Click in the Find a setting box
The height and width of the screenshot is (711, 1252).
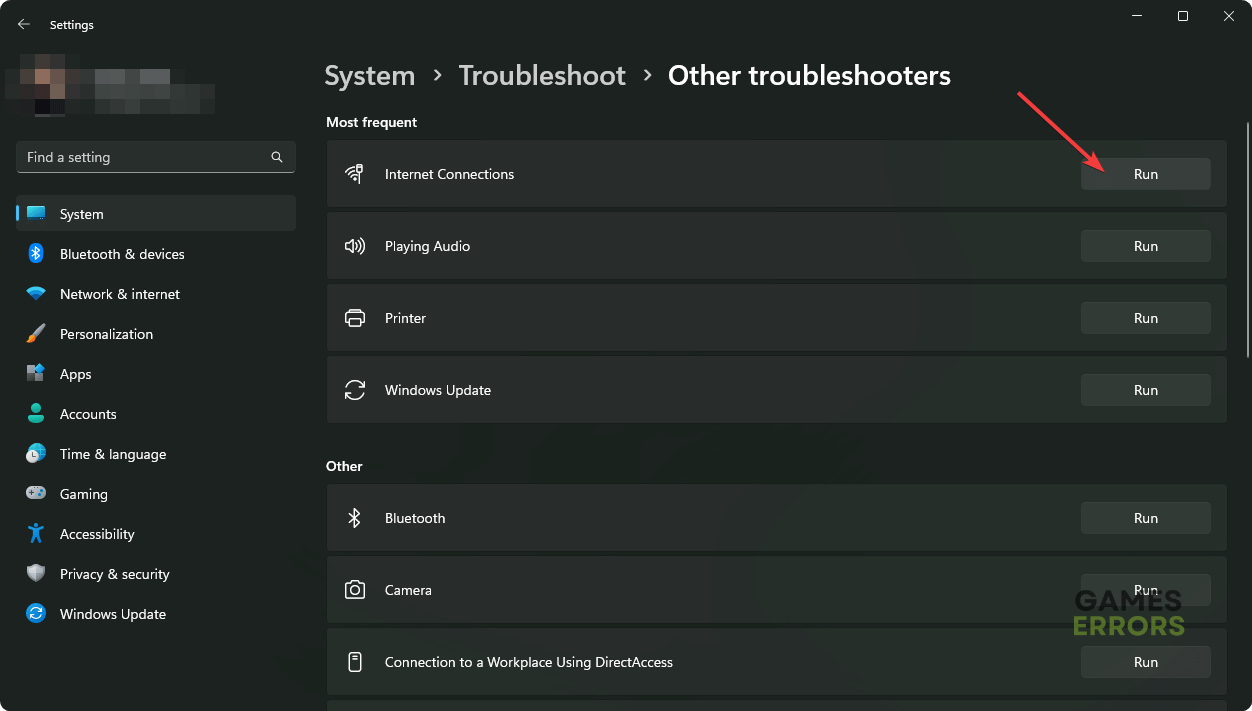(140, 157)
